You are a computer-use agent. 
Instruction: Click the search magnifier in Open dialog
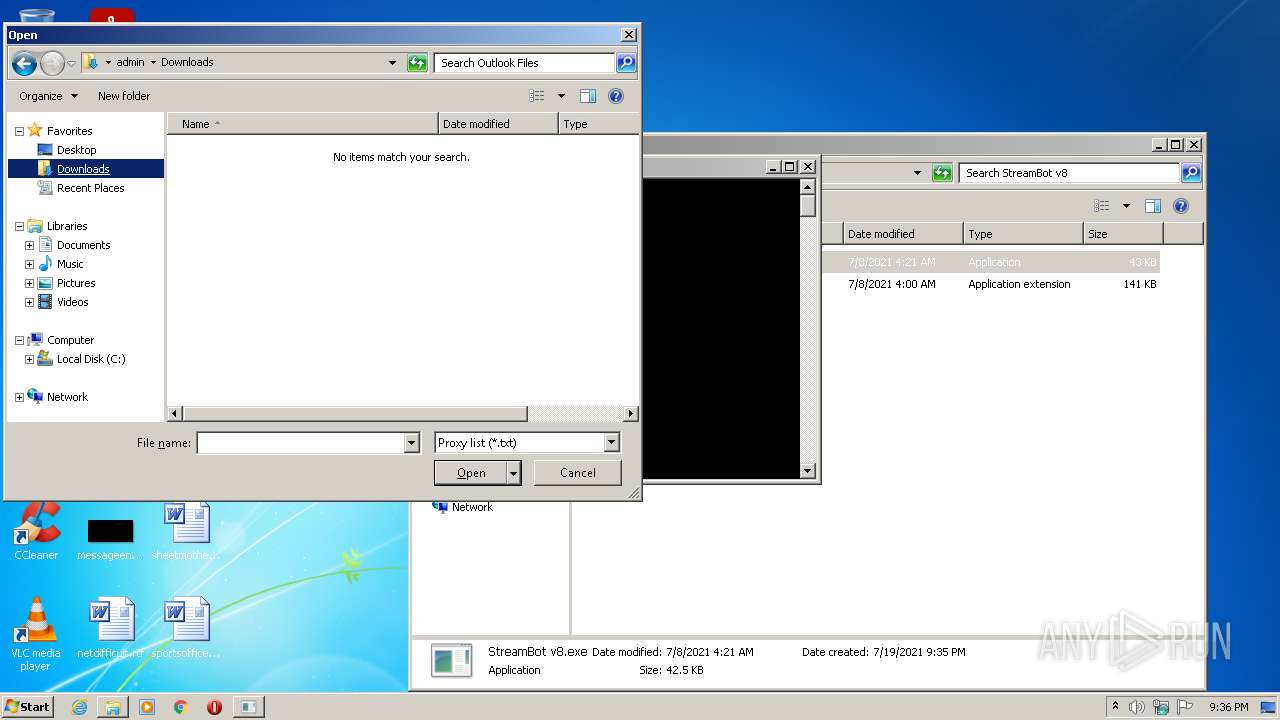click(x=626, y=63)
